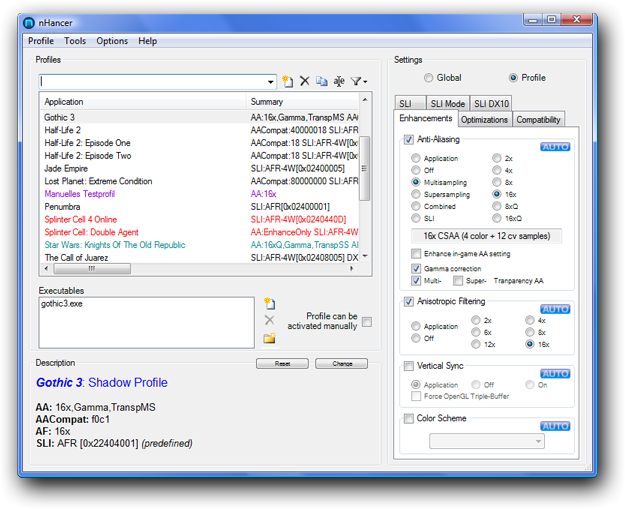Select the Global settings radio button
This screenshot has width=625, height=509.
point(429,78)
